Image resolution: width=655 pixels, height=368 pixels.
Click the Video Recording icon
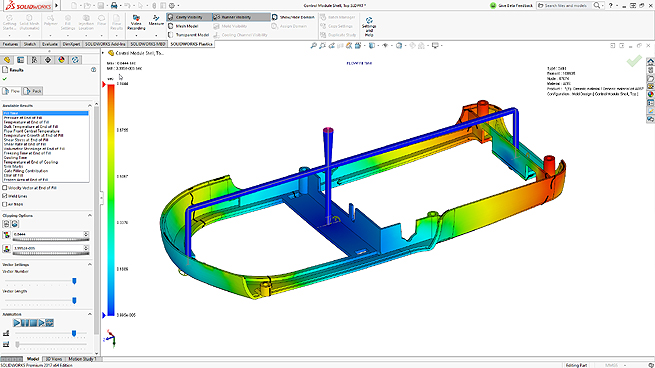[x=136, y=18]
